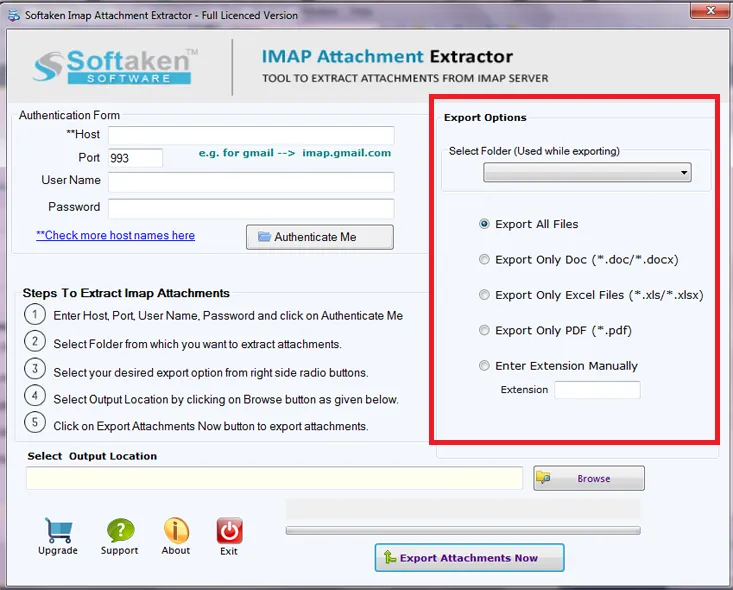Click the Export Options heading
The image size is (733, 590).
point(485,117)
